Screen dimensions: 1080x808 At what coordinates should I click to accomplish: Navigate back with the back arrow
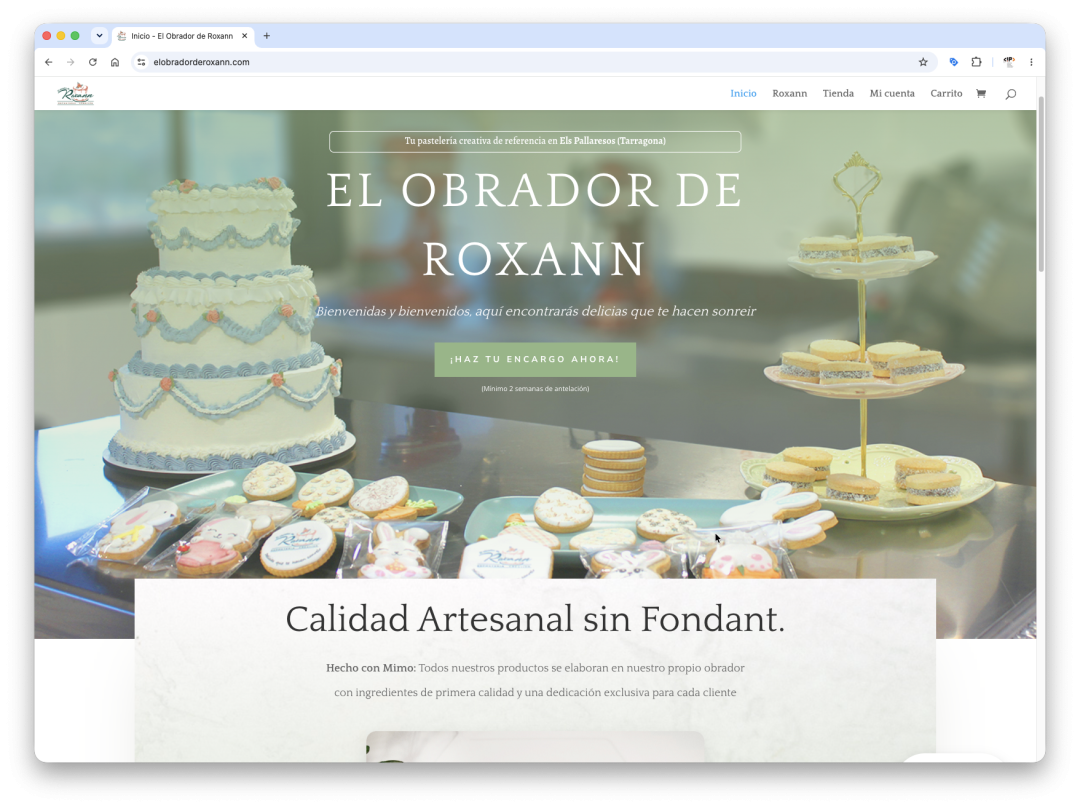48,62
